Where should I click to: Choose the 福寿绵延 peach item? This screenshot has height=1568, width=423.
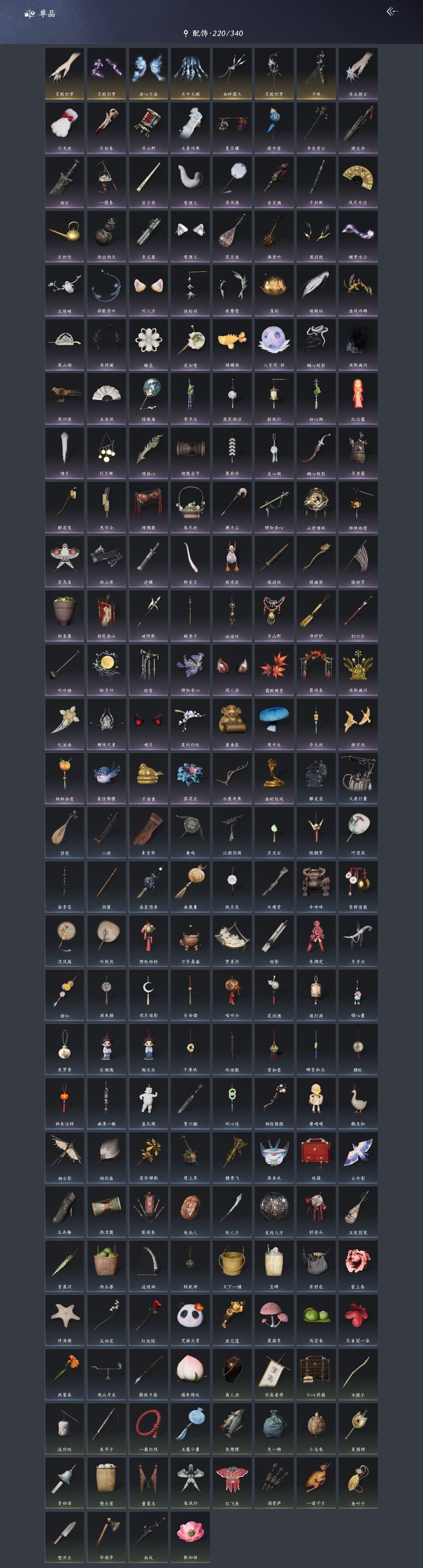coord(190,1374)
